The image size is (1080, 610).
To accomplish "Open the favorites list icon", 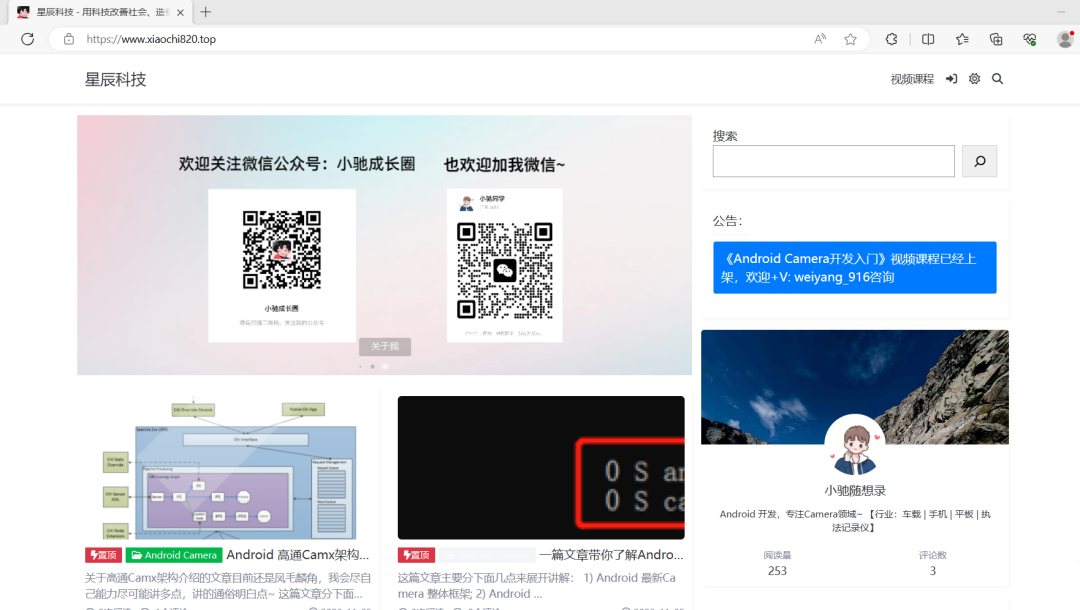I will coord(962,39).
